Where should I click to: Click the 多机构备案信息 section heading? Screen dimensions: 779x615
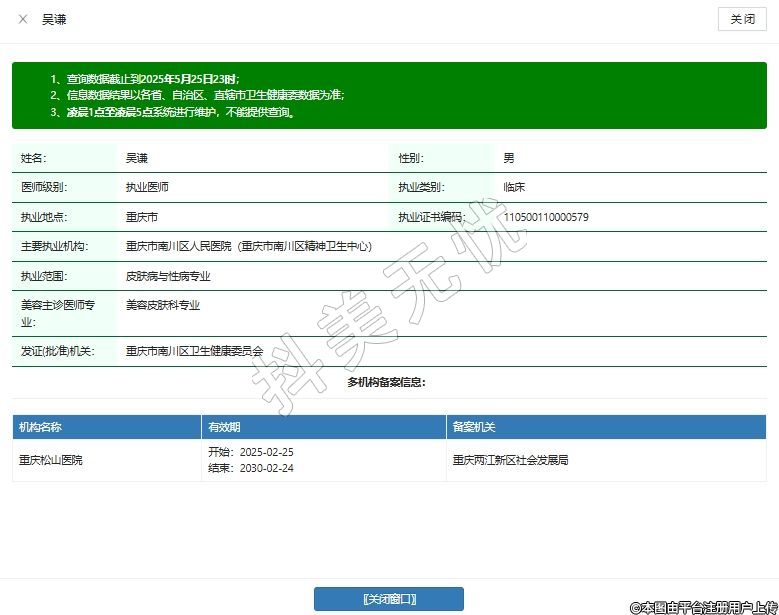(386, 382)
